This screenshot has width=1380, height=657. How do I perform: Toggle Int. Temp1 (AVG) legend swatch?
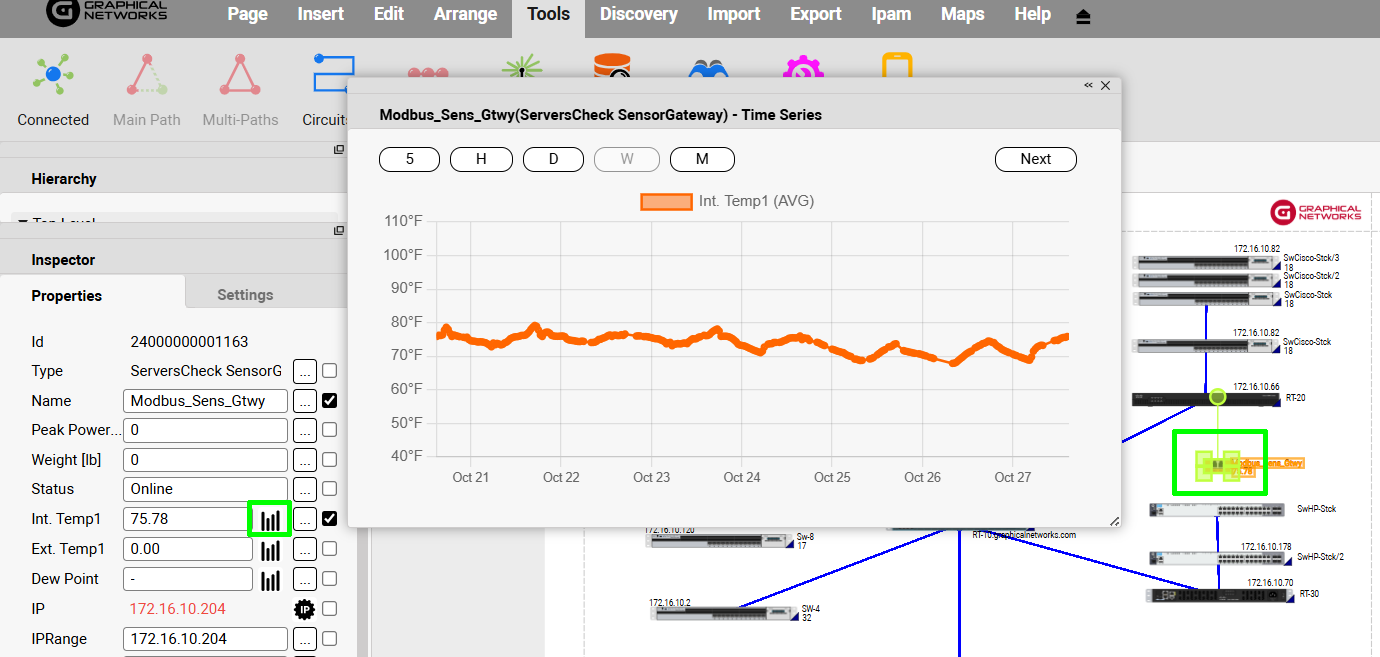coord(666,201)
